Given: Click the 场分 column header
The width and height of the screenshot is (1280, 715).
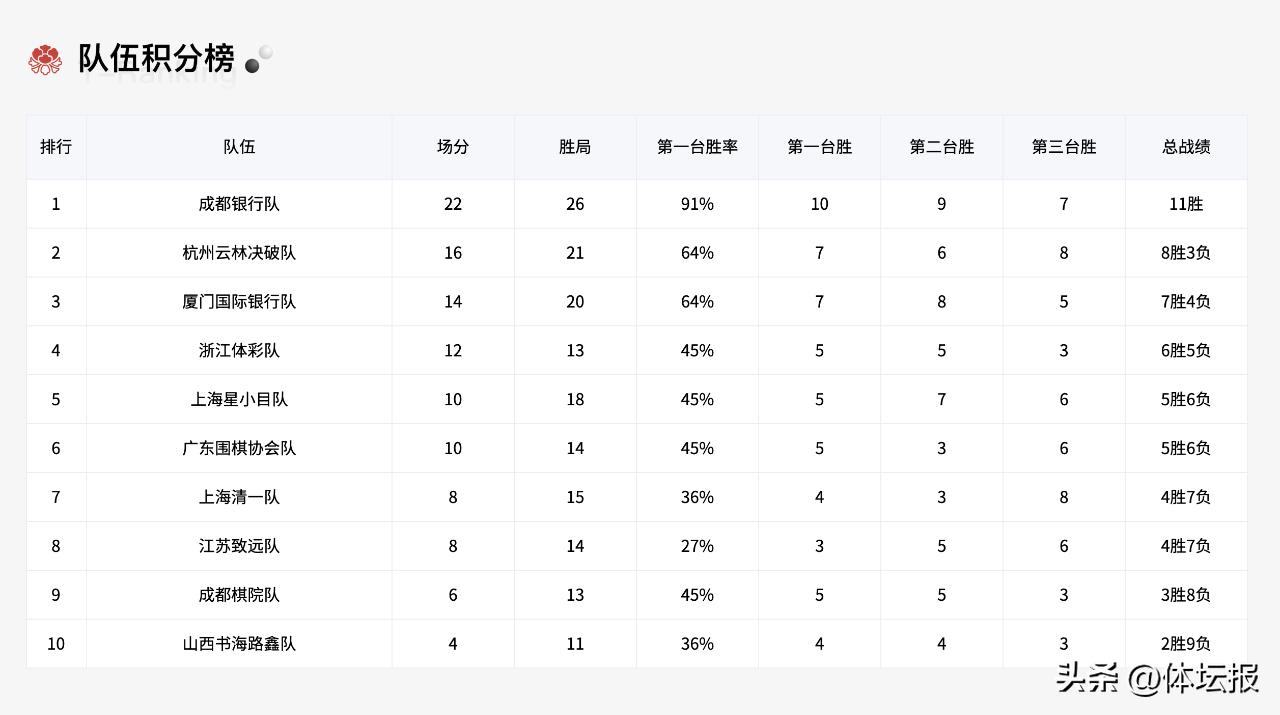Looking at the screenshot, I should [453, 147].
